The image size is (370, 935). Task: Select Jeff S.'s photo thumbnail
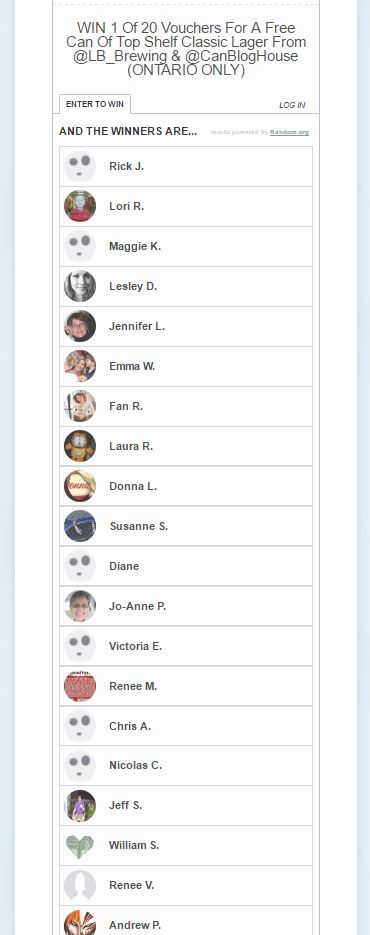point(80,806)
